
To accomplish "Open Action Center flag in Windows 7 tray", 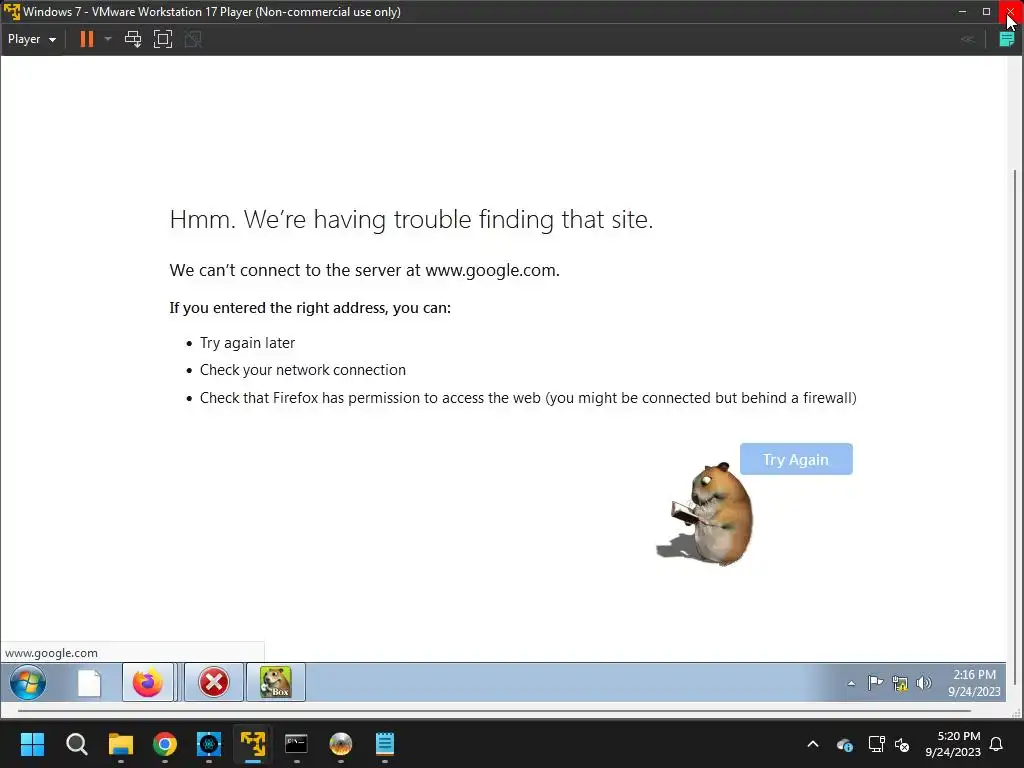I will coord(875,683).
